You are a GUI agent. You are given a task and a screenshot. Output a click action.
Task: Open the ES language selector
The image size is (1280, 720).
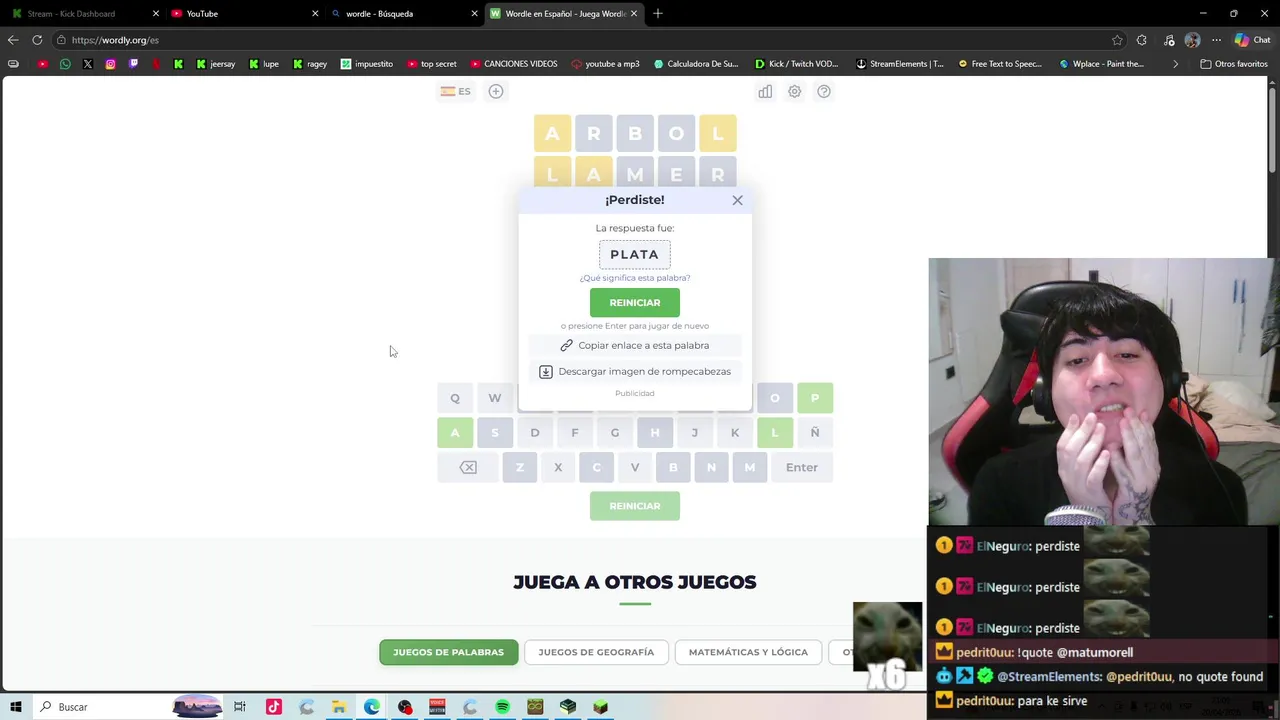coord(455,91)
